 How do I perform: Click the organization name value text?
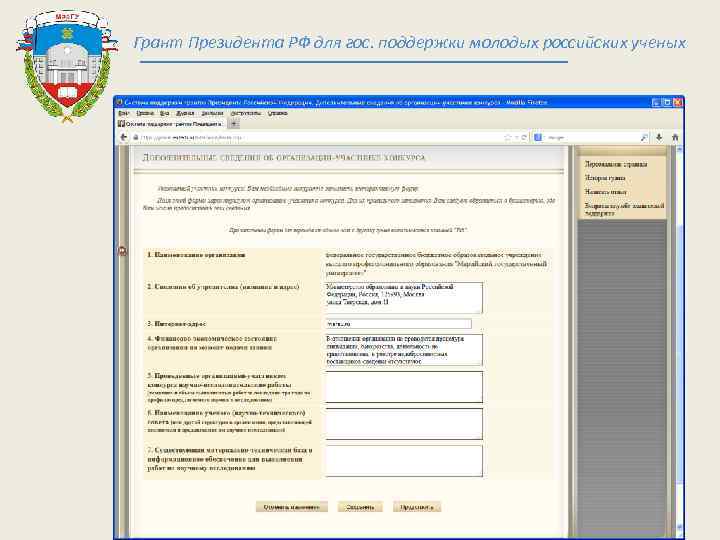click(x=436, y=264)
